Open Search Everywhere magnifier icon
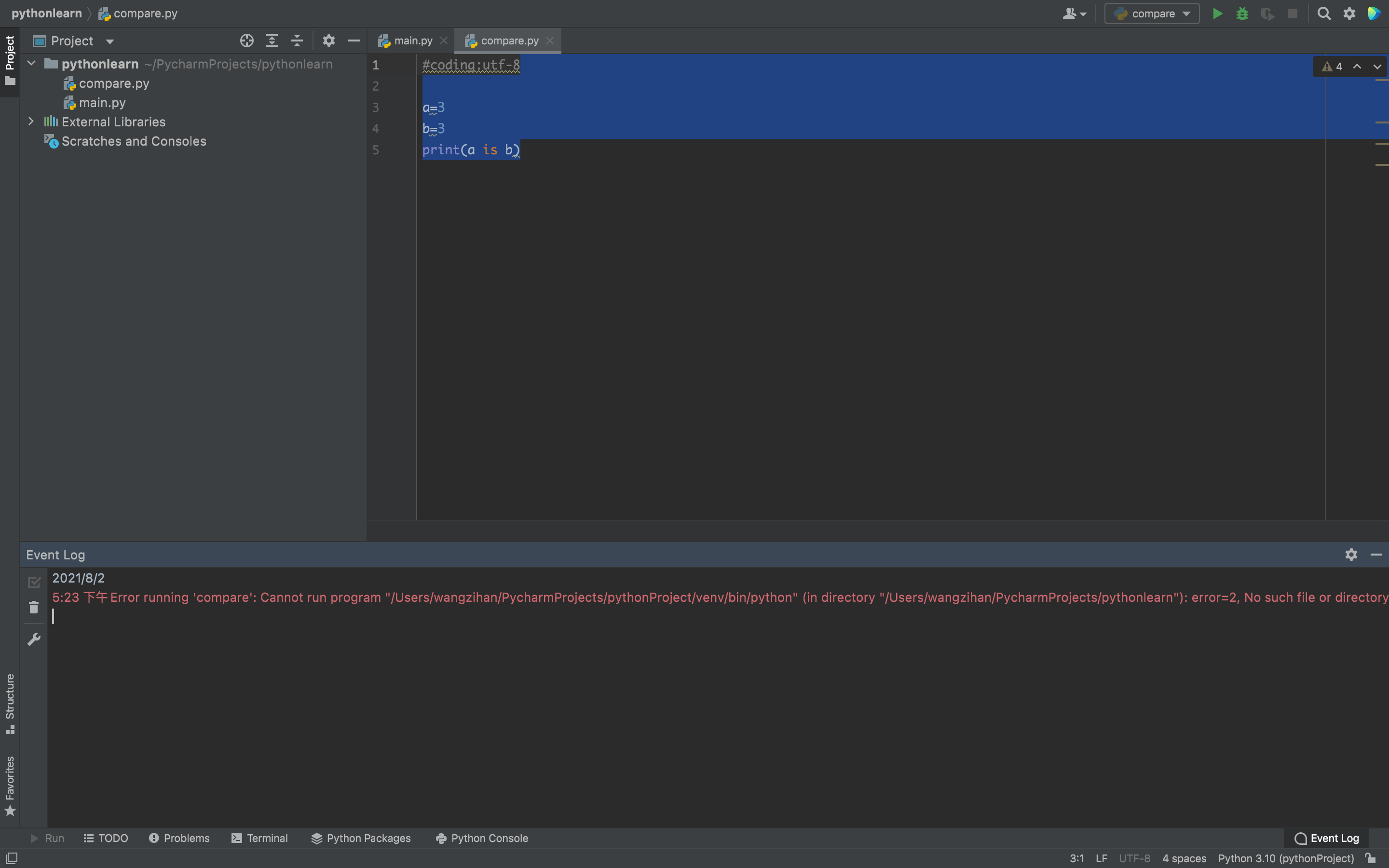Screen dimensions: 1389x868 pos(1324,14)
